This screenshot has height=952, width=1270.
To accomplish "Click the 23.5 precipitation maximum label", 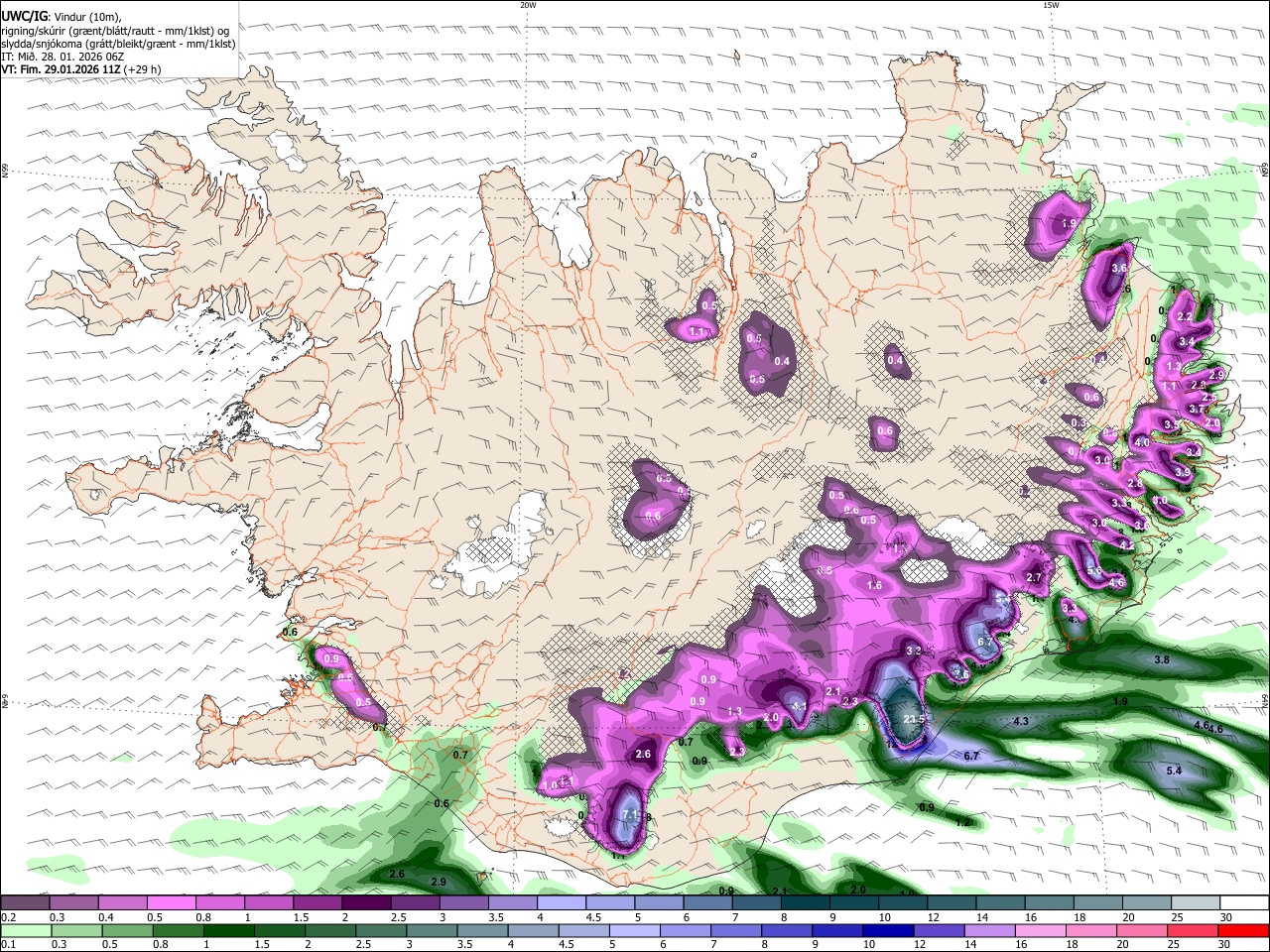I will coord(914,720).
